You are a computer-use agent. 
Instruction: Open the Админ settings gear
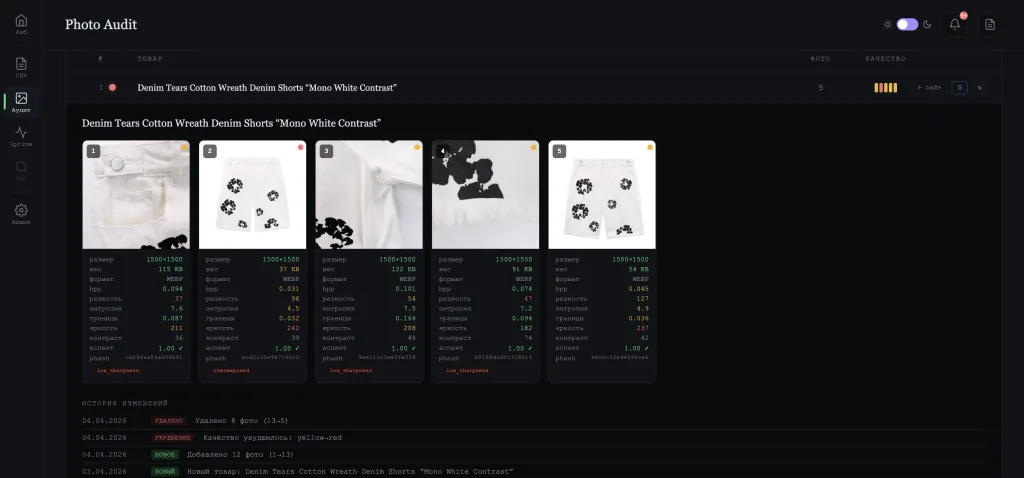[x=21, y=214]
